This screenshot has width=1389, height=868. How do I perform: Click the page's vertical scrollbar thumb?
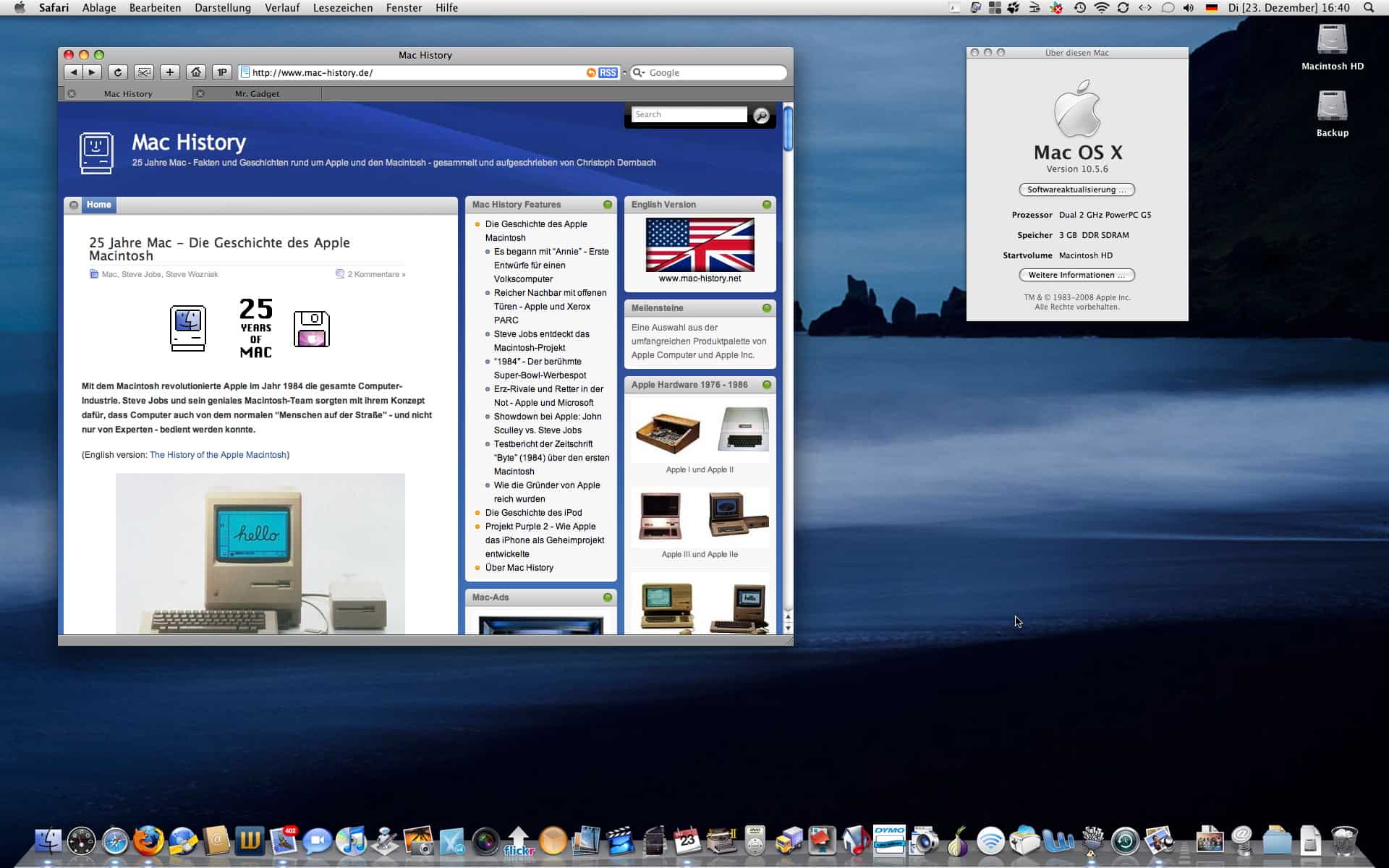click(788, 128)
